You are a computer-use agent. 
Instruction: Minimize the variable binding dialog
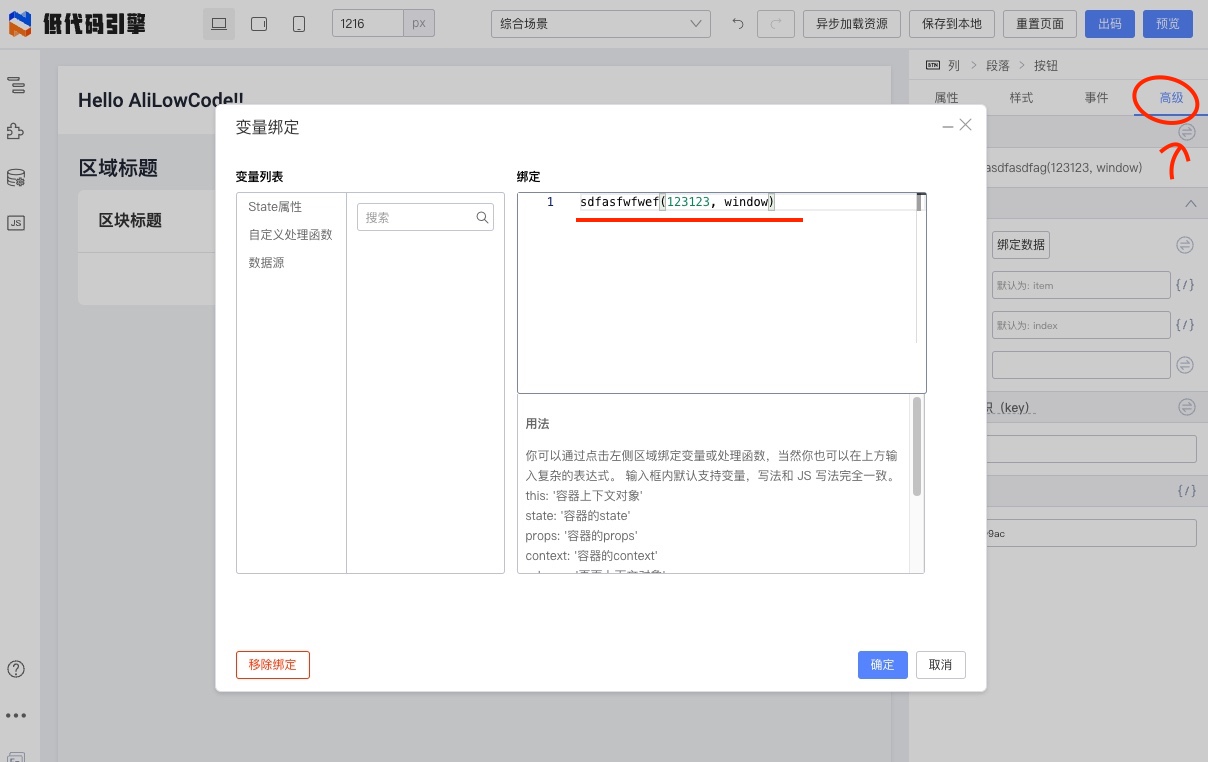point(947,126)
